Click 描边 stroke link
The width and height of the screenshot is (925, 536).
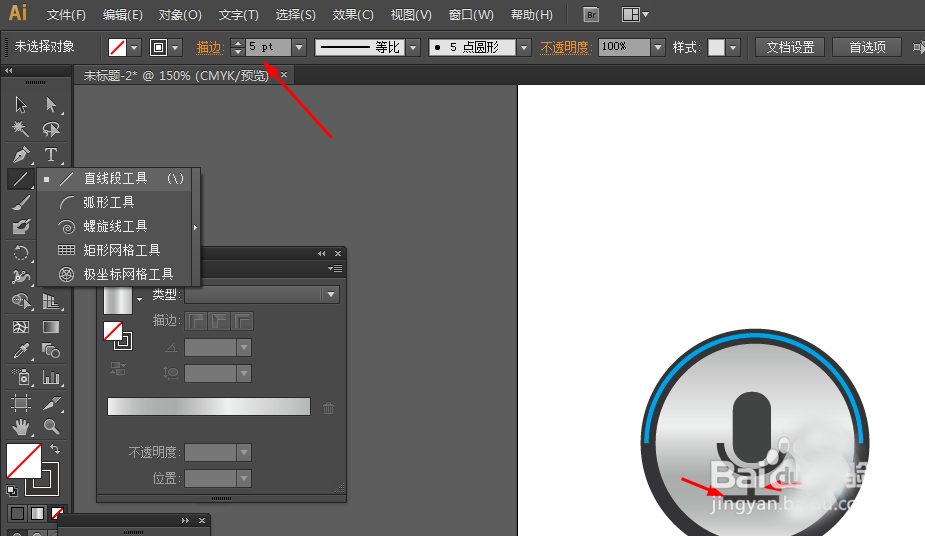tap(209, 47)
